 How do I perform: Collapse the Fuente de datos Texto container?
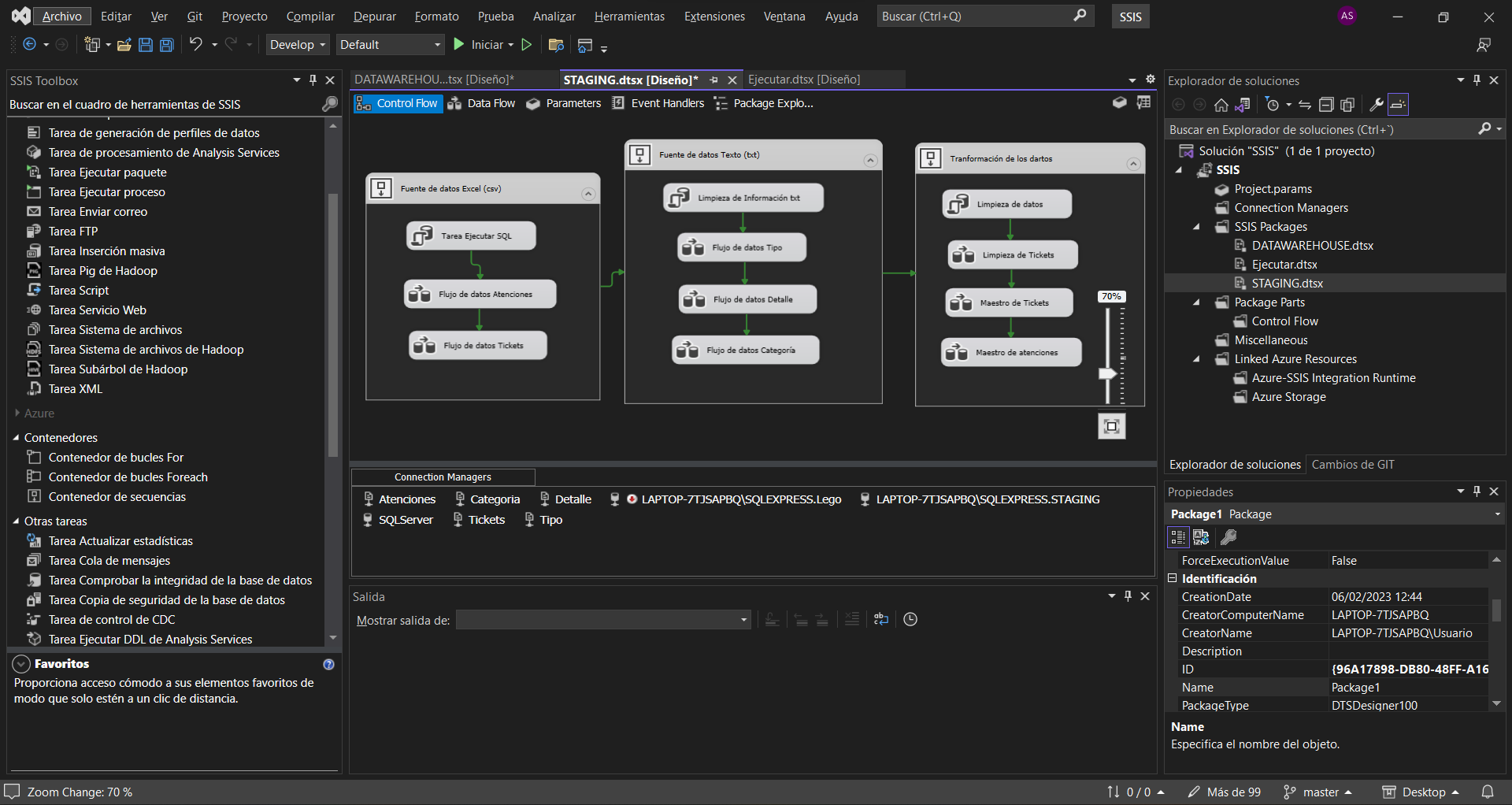pyautogui.click(x=870, y=161)
